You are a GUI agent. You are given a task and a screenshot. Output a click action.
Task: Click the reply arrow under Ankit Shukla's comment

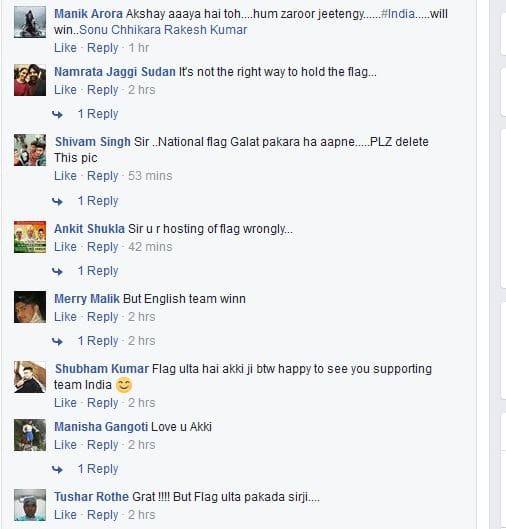pos(57,271)
